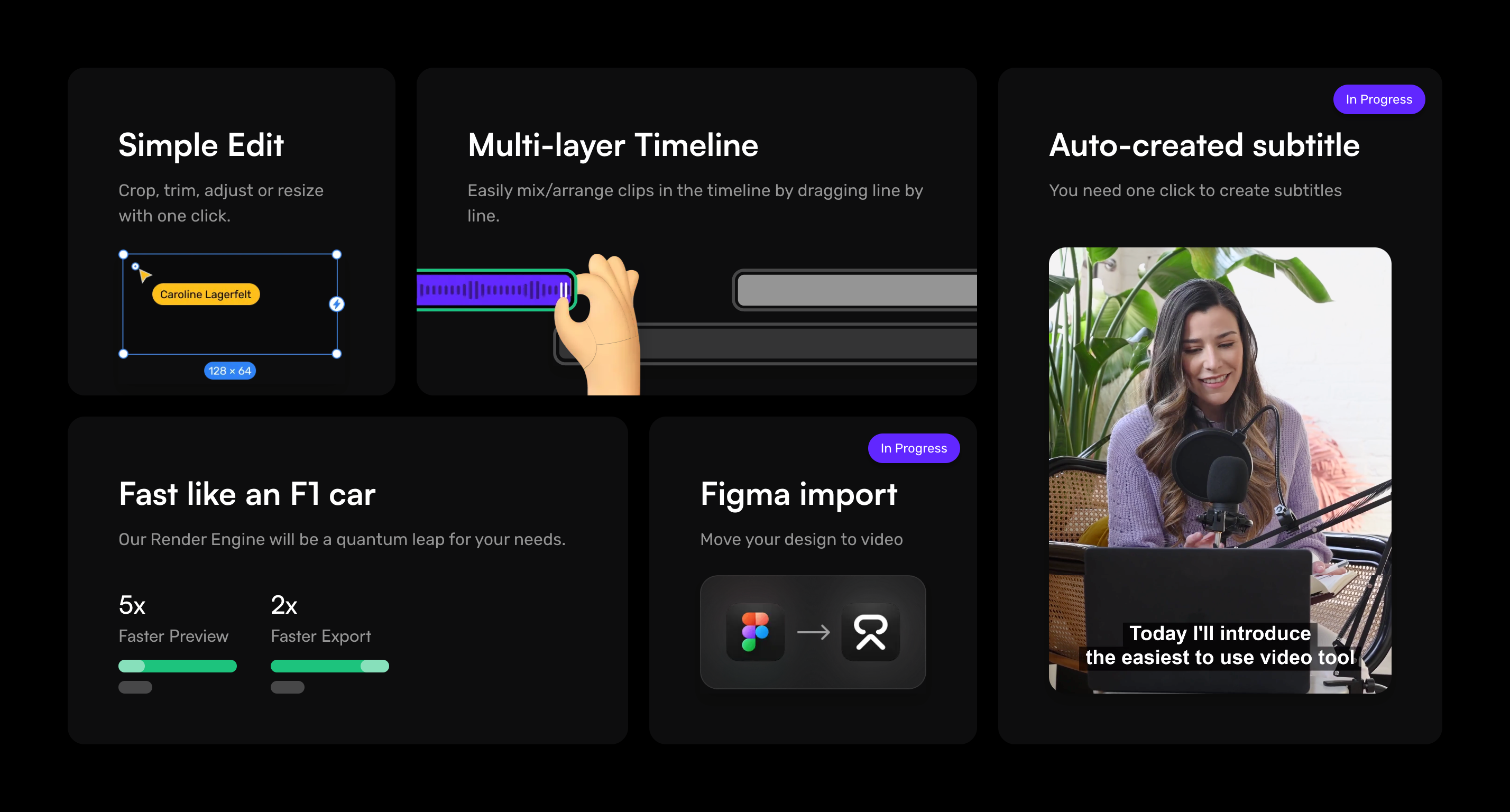The width and height of the screenshot is (1510, 812).
Task: Click the yellow cursor arrow icon
Action: (144, 274)
